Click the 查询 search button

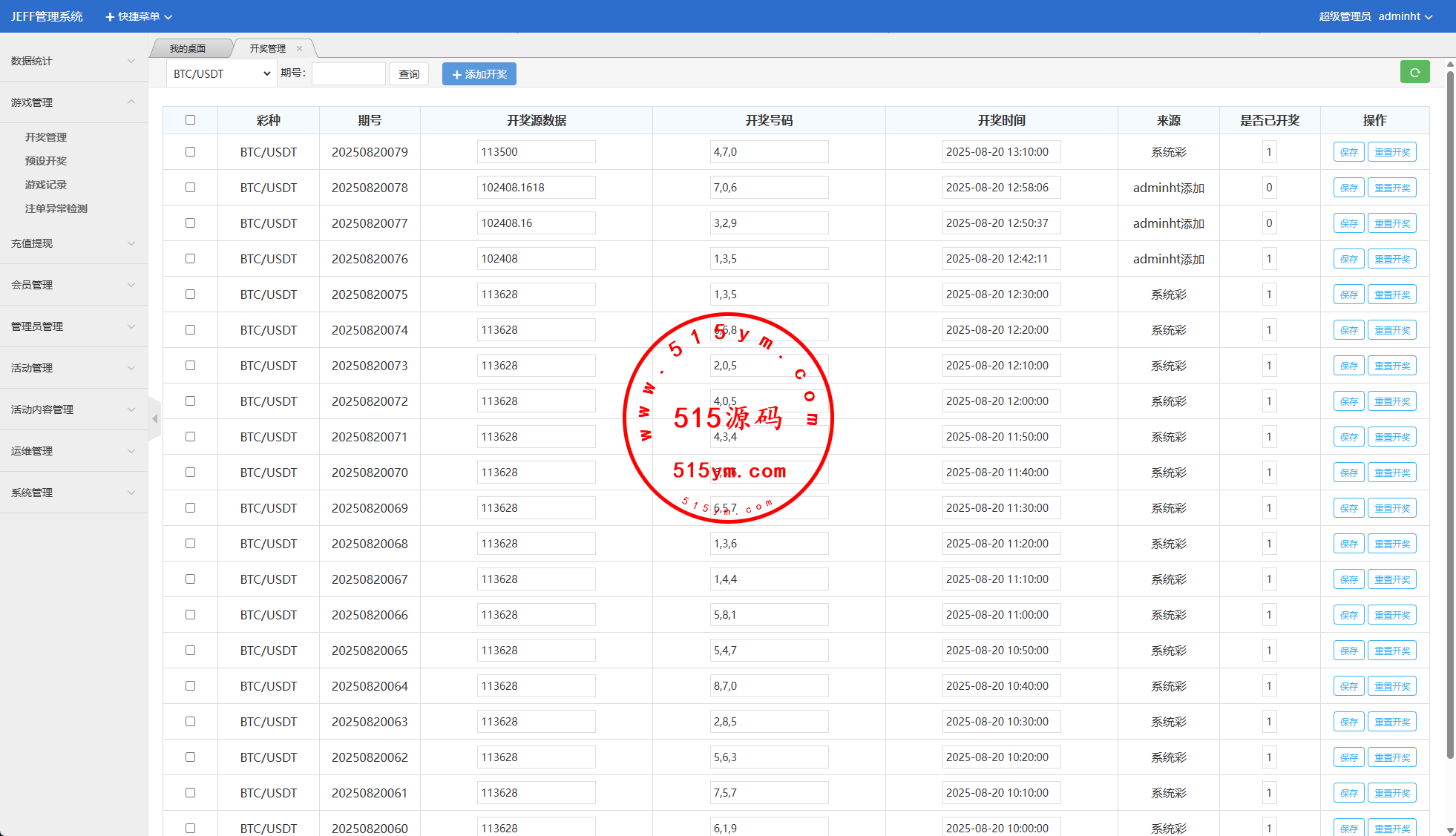pyautogui.click(x=409, y=74)
